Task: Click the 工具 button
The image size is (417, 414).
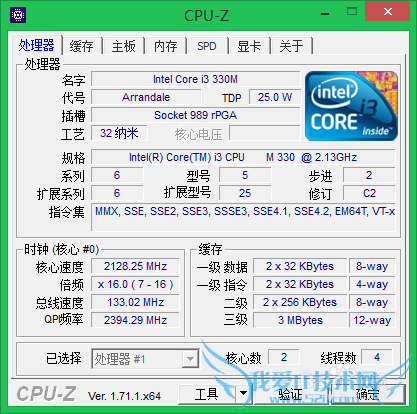Action: [207, 394]
